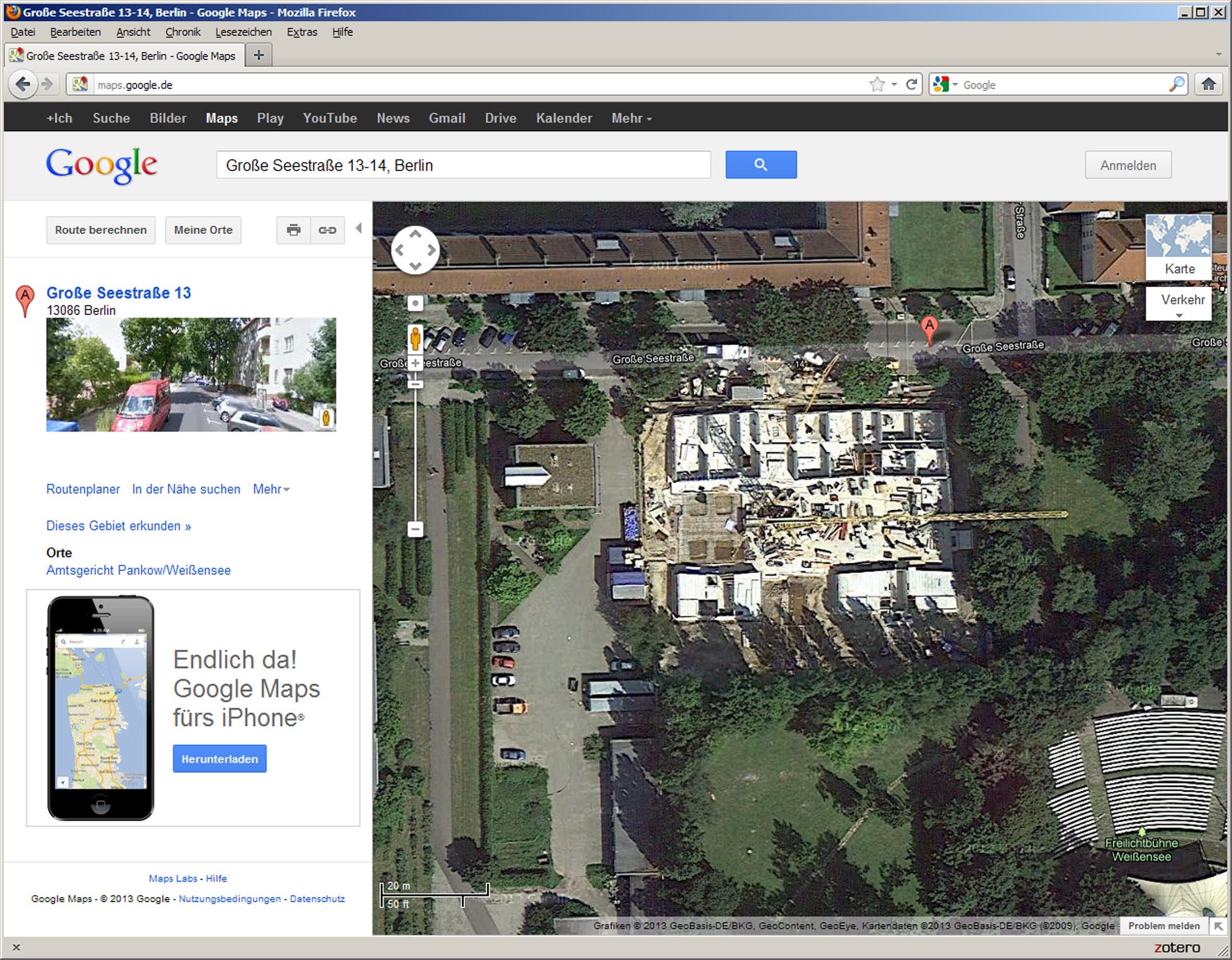Pan map up with navigation arrow
This screenshot has height=960, width=1232.
[x=415, y=234]
